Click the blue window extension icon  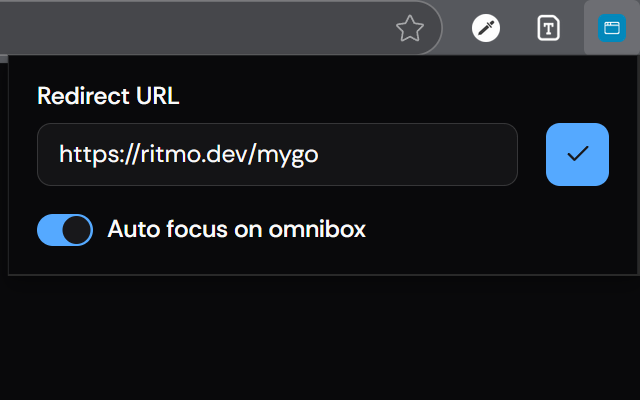[610, 28]
